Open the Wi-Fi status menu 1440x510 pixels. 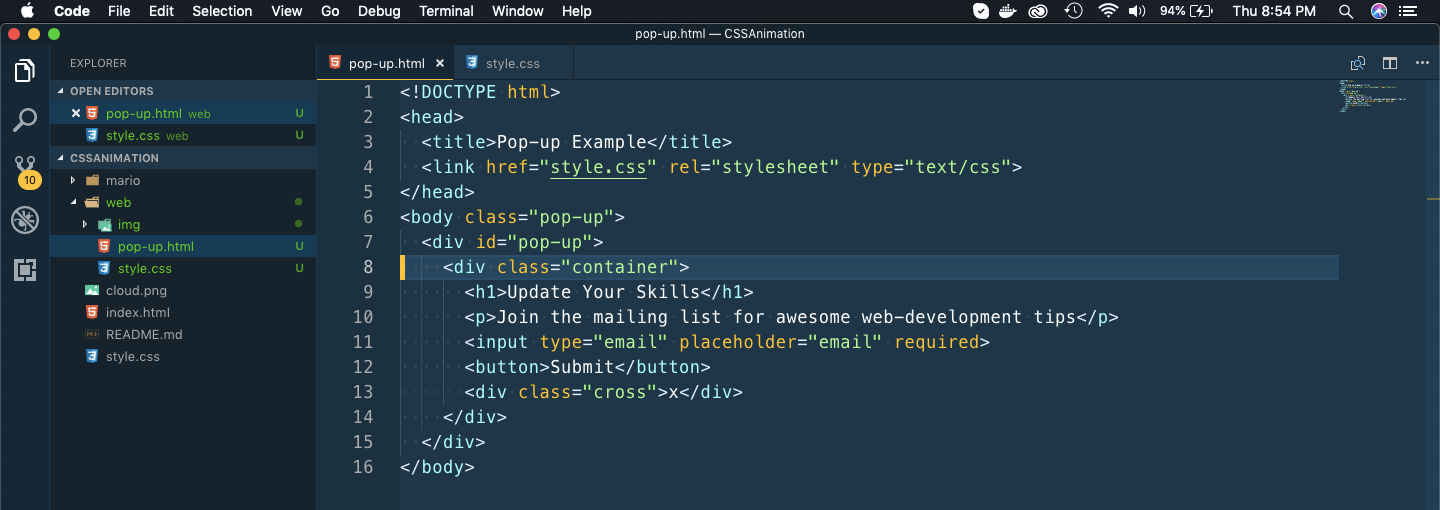1107,11
